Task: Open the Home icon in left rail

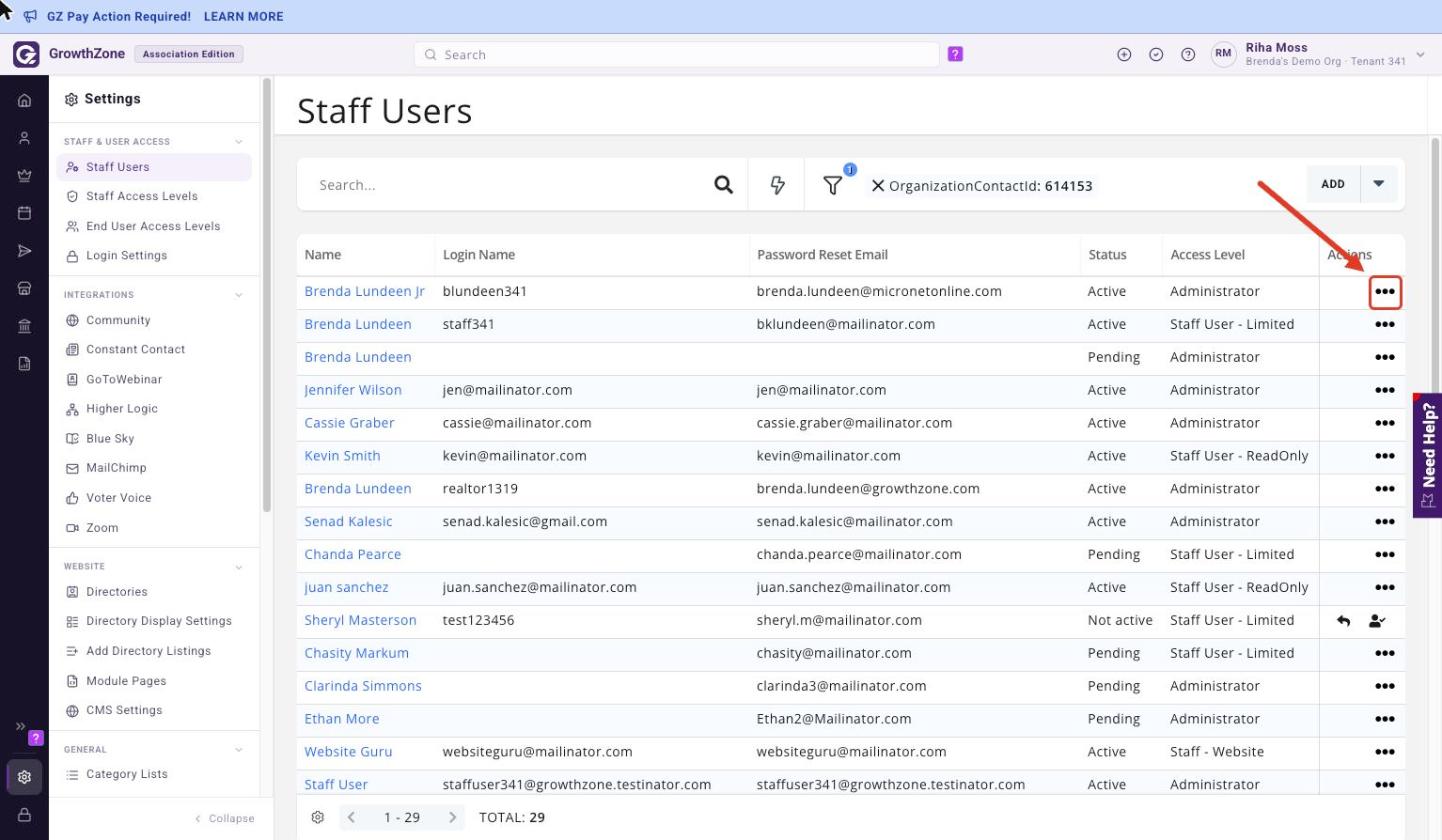Action: coord(25,101)
